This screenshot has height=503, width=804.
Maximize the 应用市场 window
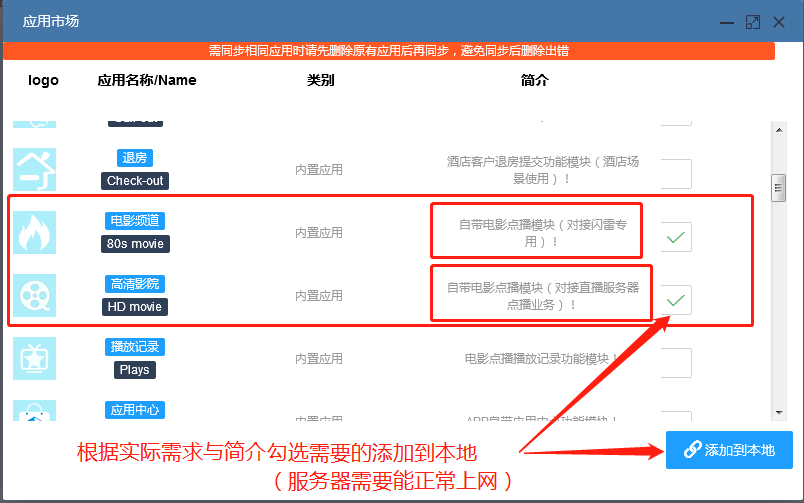[753, 21]
